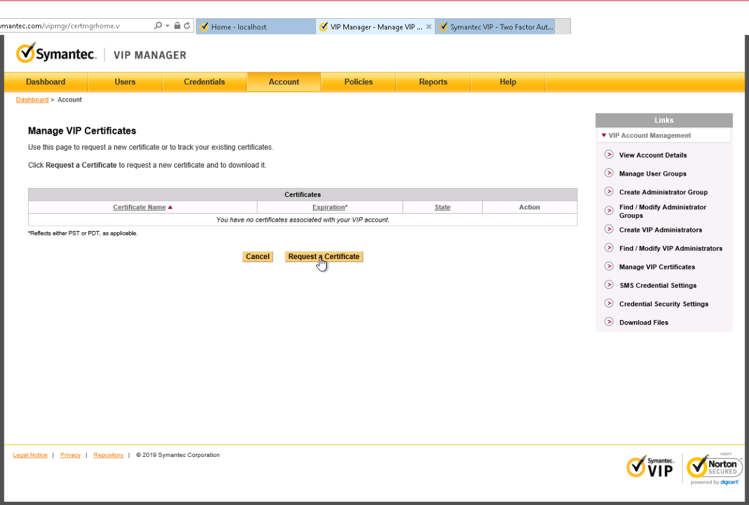Image resolution: width=749 pixels, height=505 pixels.
Task: Go to the Credentials menu tab
Action: coord(204,82)
